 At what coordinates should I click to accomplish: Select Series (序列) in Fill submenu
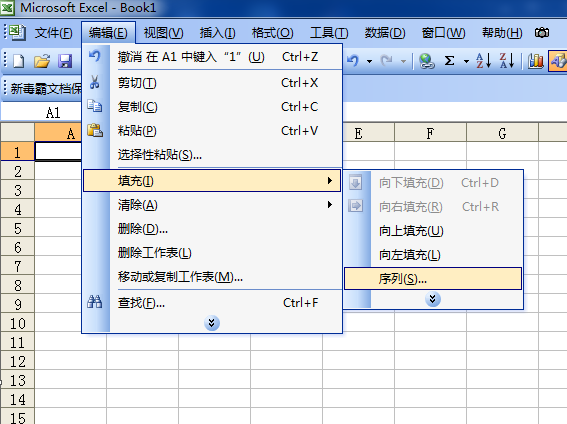(433, 278)
